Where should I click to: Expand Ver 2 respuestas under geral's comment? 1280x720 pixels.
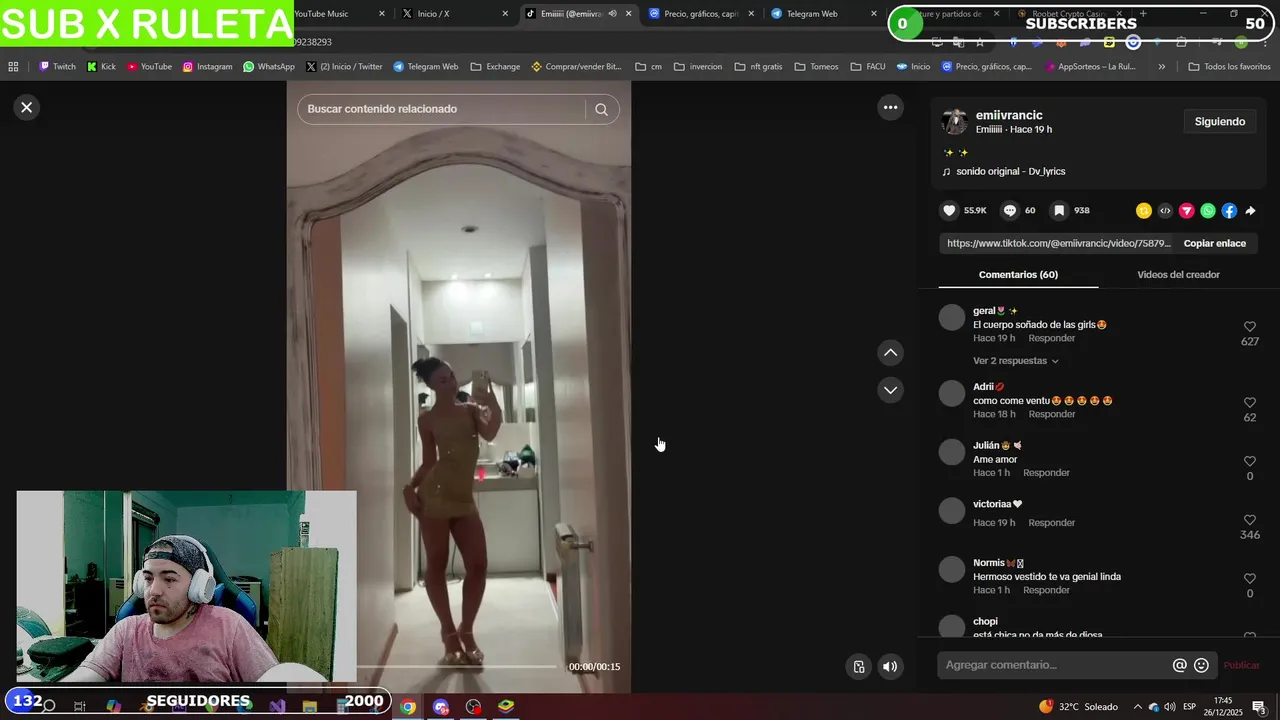pos(1016,361)
